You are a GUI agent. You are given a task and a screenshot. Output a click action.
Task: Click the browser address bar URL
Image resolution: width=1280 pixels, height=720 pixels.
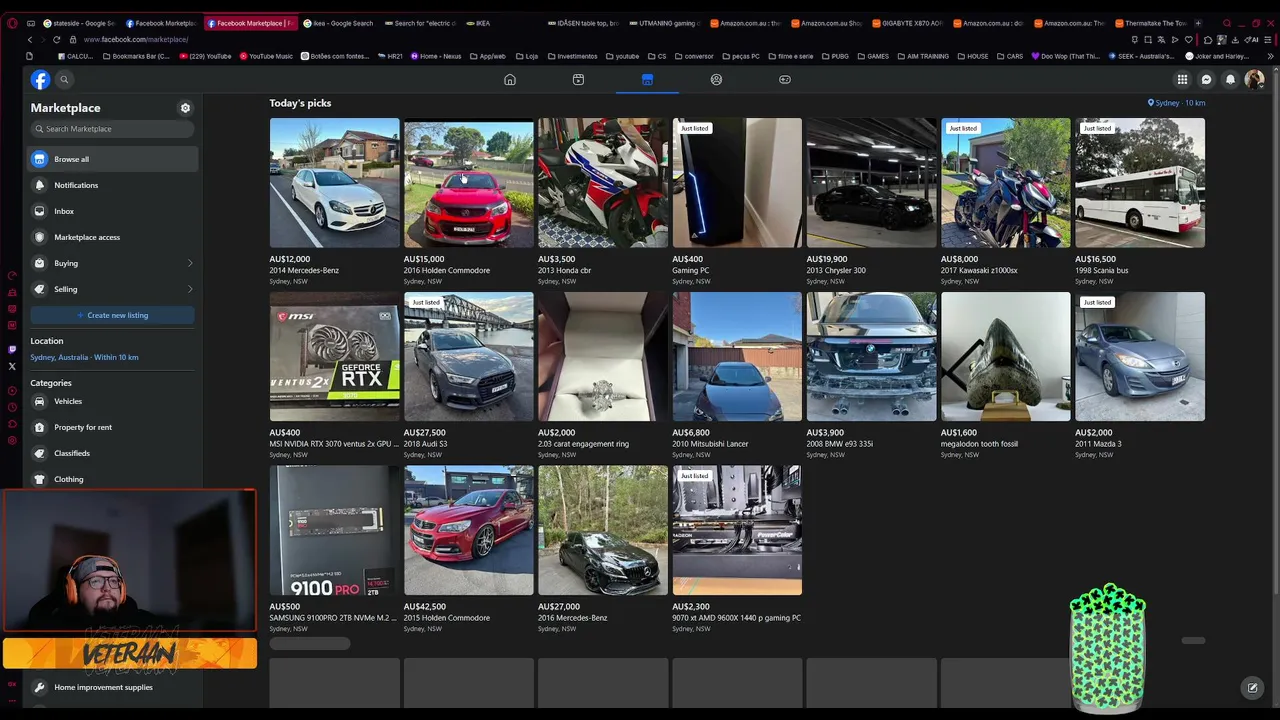click(136, 39)
